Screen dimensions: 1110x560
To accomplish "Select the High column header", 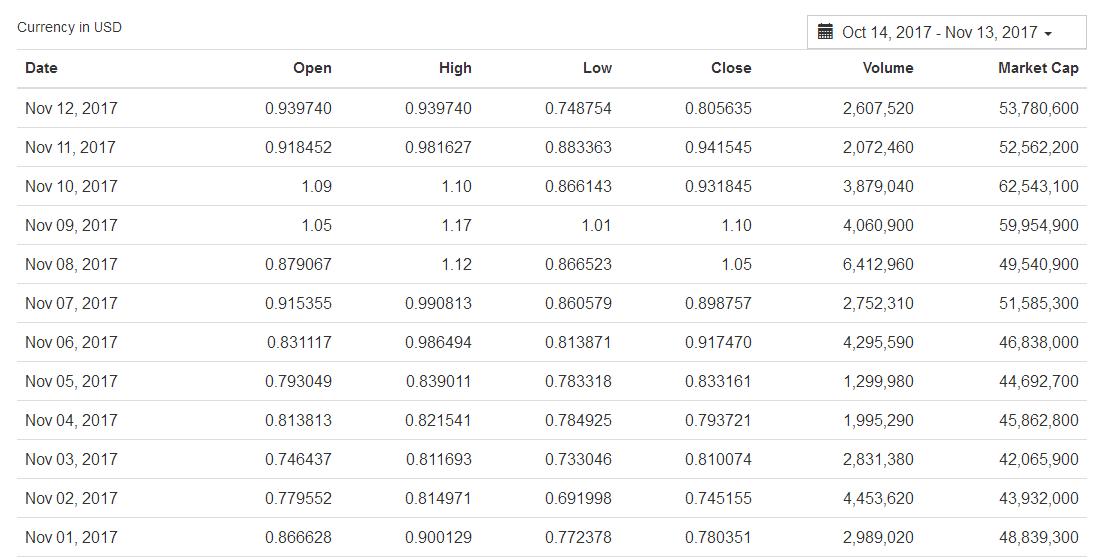I will [455, 68].
